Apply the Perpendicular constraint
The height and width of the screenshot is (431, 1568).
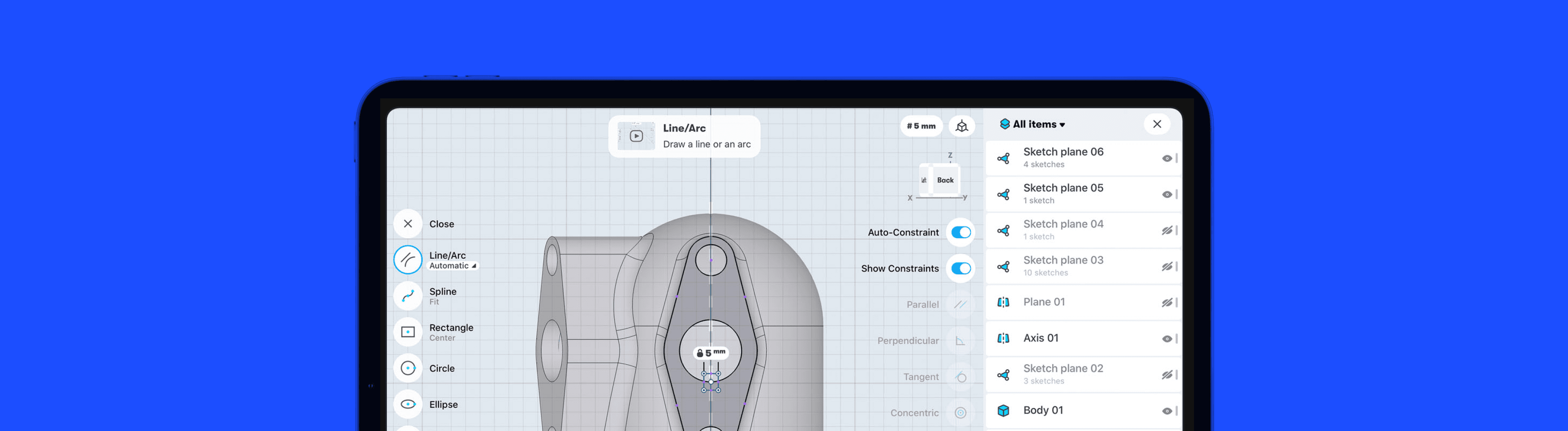tap(960, 341)
